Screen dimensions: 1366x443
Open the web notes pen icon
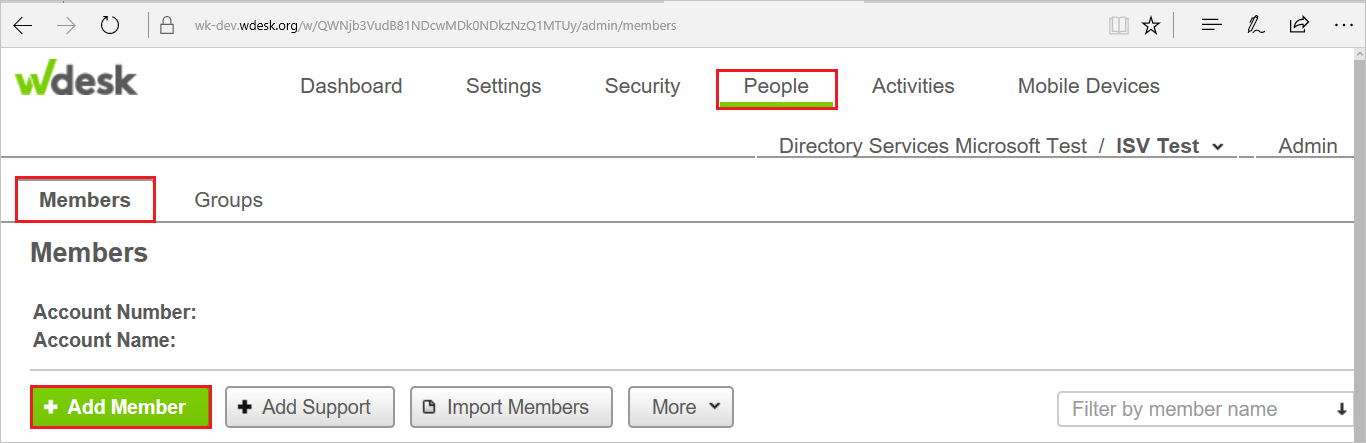(x=1256, y=25)
